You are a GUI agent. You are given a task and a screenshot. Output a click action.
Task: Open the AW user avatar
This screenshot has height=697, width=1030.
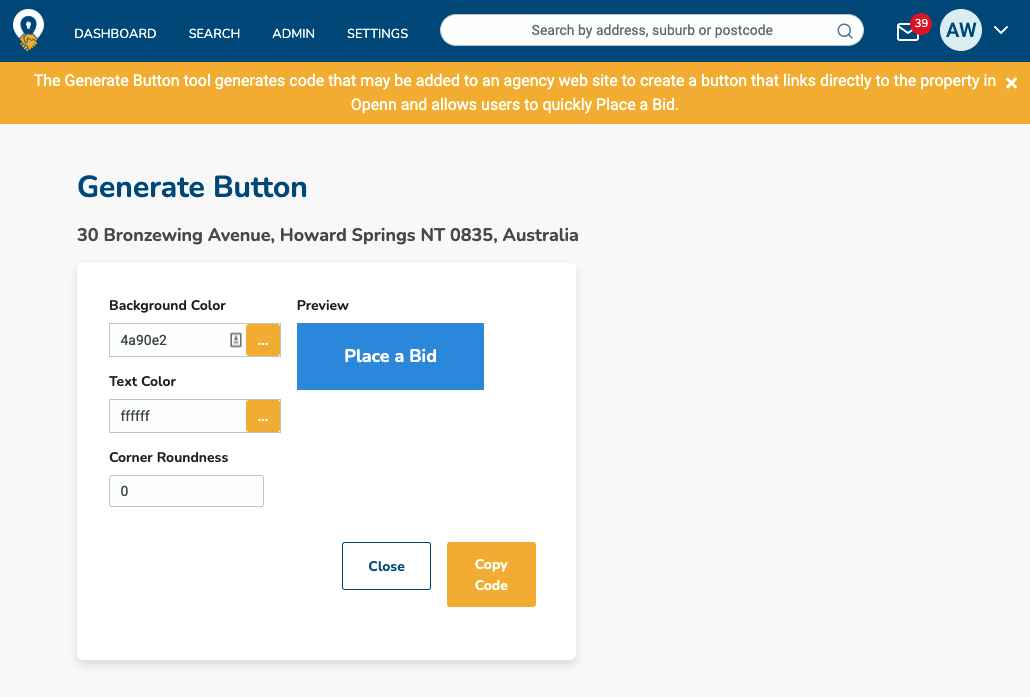960,30
